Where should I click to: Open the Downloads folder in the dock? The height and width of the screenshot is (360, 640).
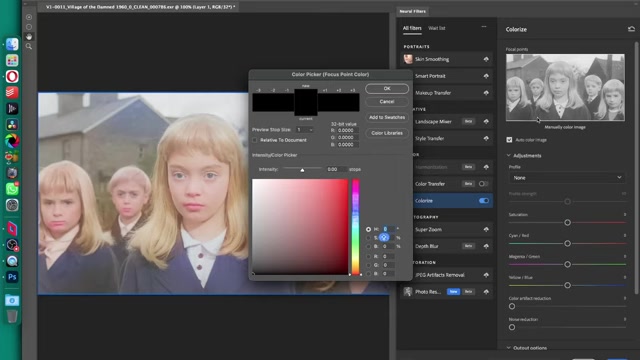coord(12,300)
